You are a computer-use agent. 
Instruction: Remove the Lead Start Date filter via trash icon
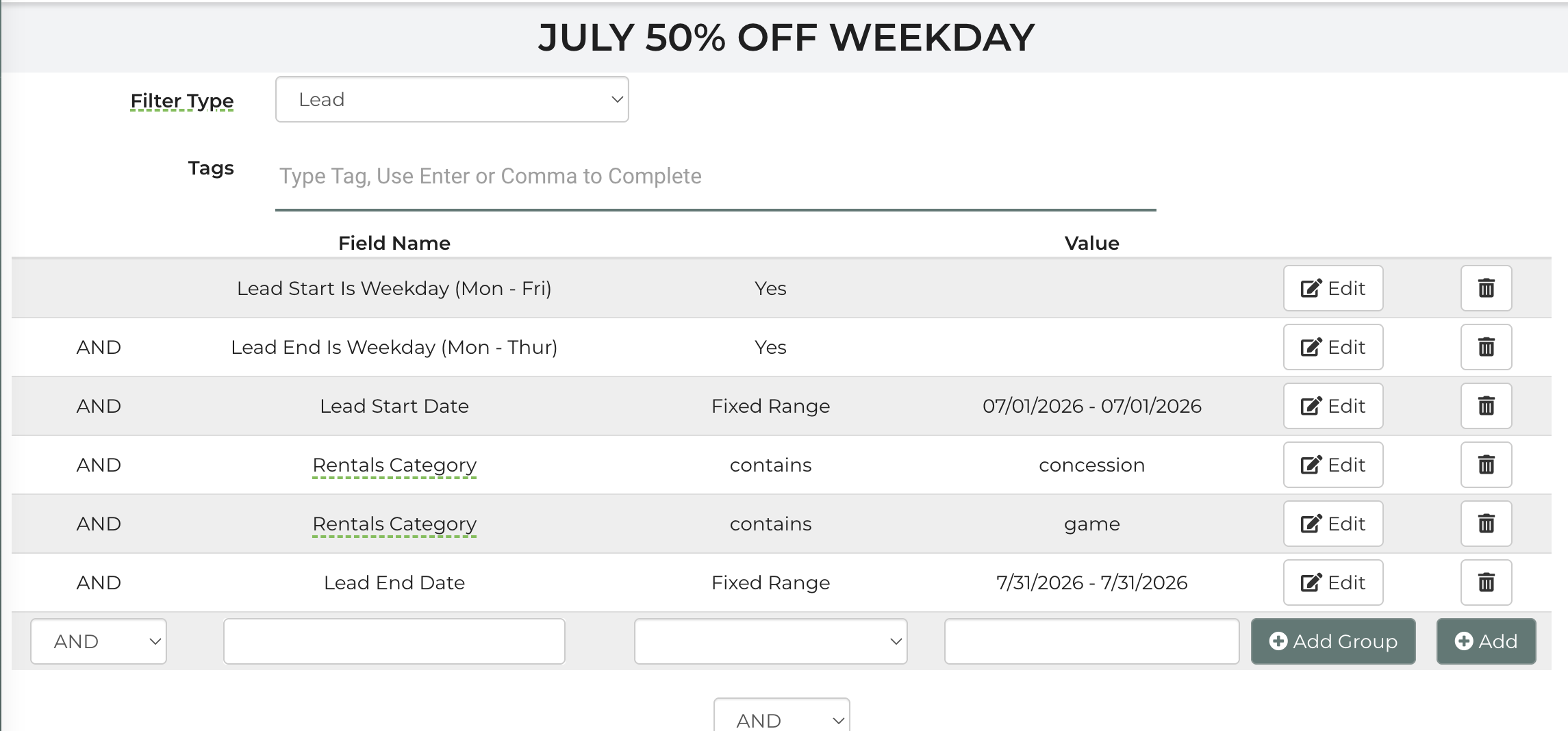pos(1486,406)
